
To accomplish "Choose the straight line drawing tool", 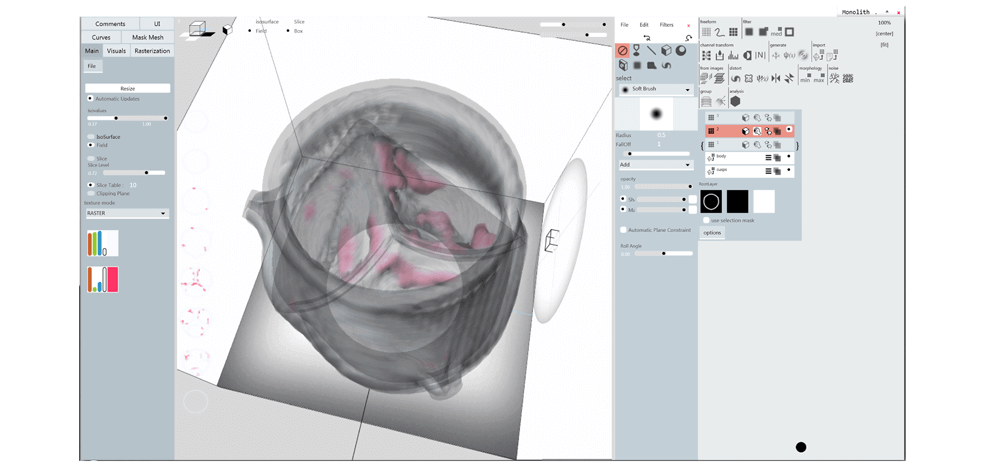I will pyautogui.click(x=652, y=51).
